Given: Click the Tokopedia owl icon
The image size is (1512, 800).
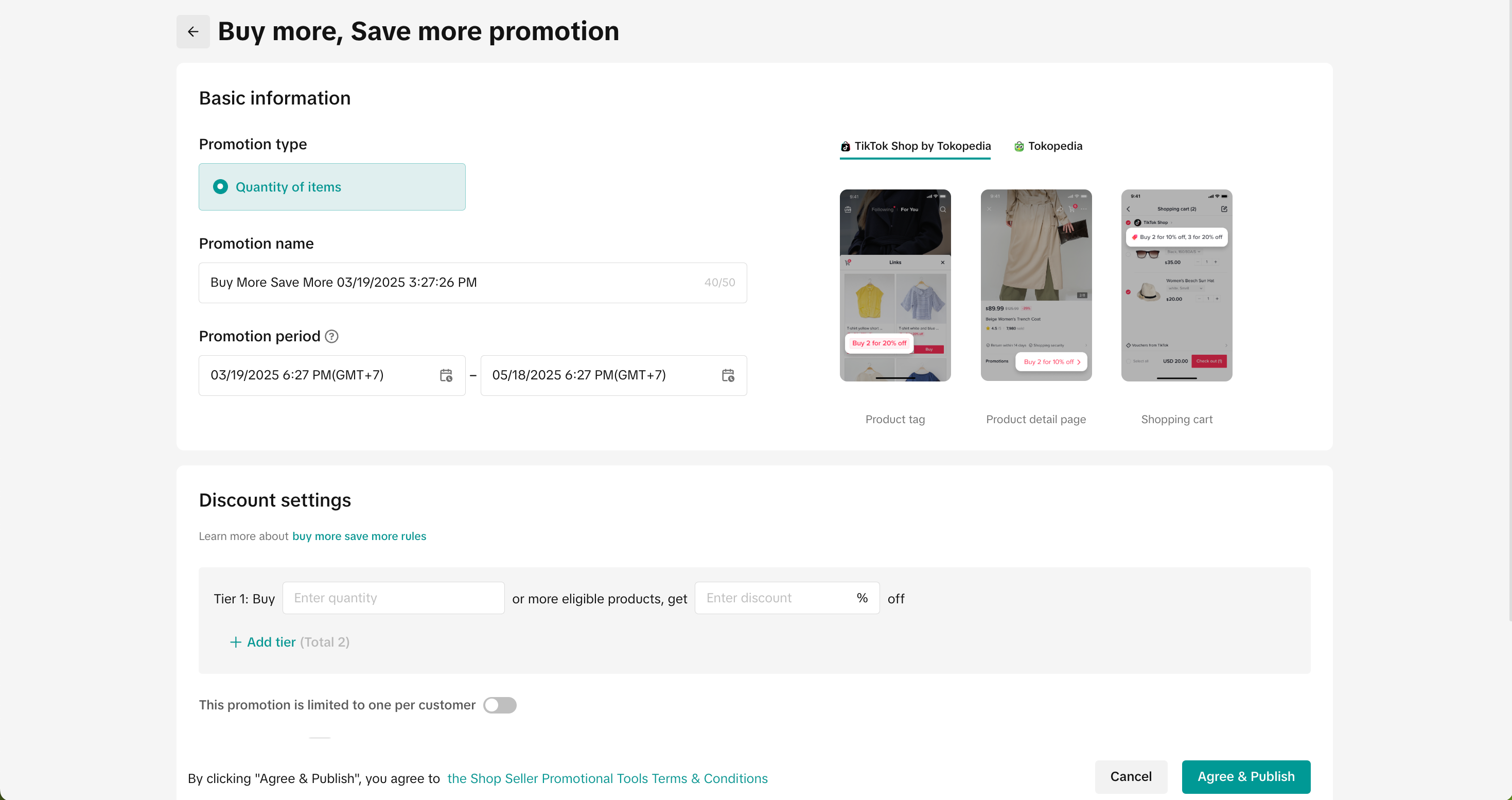Looking at the screenshot, I should pyautogui.click(x=1019, y=147).
